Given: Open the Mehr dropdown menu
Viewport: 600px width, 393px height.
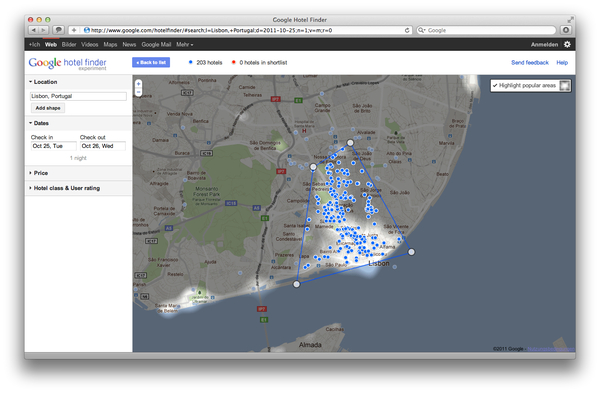Looking at the screenshot, I should point(184,44).
